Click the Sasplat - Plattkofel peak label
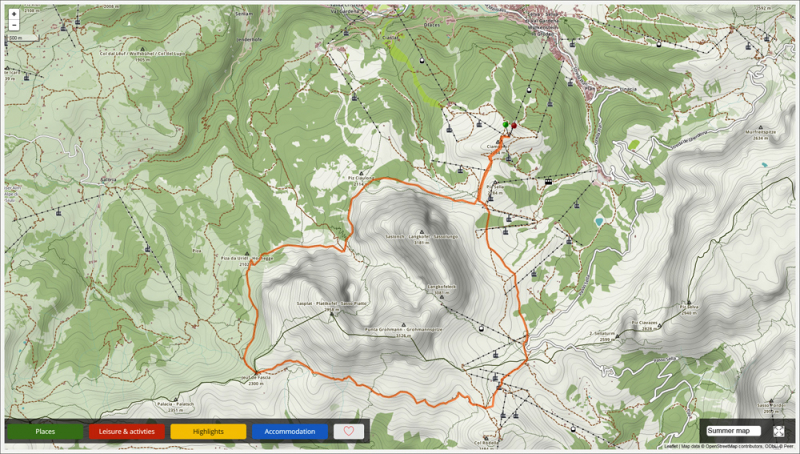The height and width of the screenshot is (454, 800). point(332,304)
